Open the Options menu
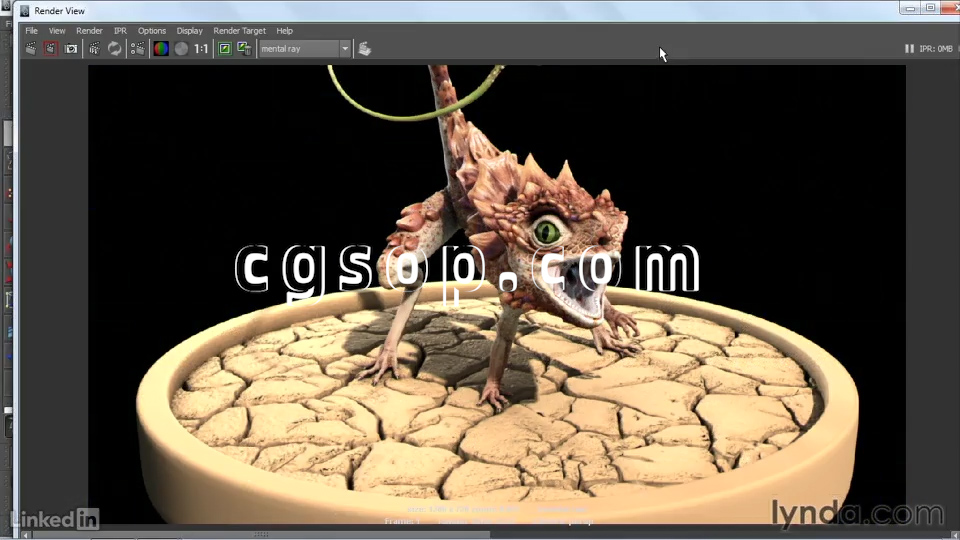 pos(152,31)
